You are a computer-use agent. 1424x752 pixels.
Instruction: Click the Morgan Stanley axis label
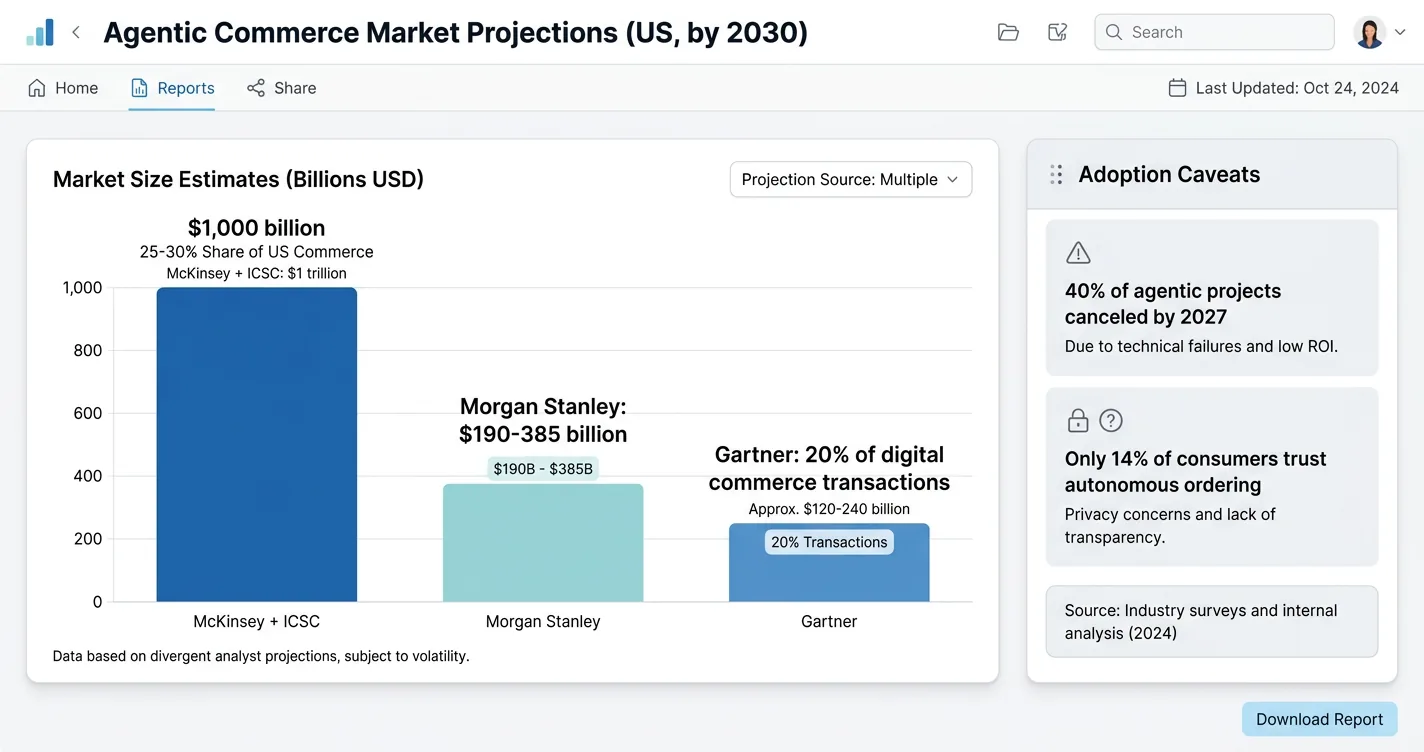point(543,621)
